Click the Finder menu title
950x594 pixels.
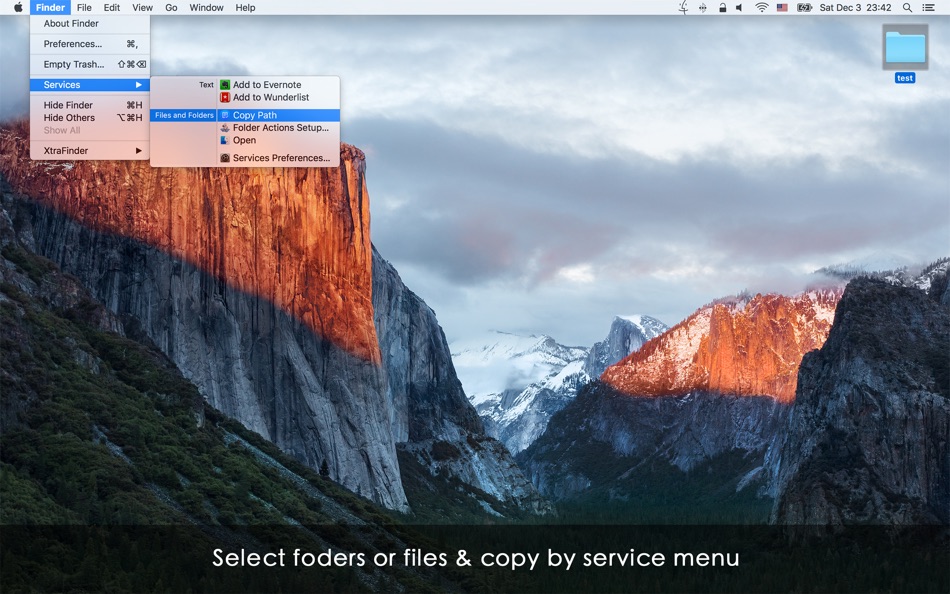(x=50, y=7)
